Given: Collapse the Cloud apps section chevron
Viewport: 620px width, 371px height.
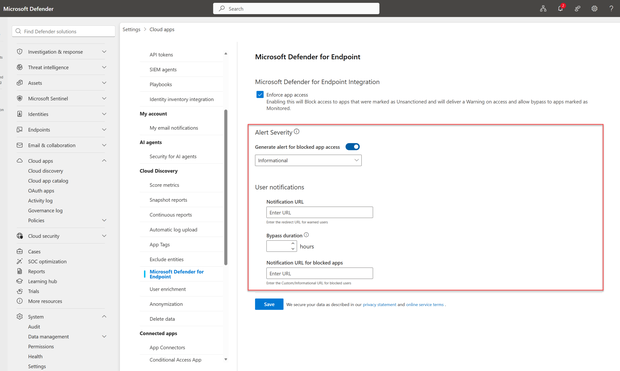Looking at the screenshot, I should click(104, 161).
